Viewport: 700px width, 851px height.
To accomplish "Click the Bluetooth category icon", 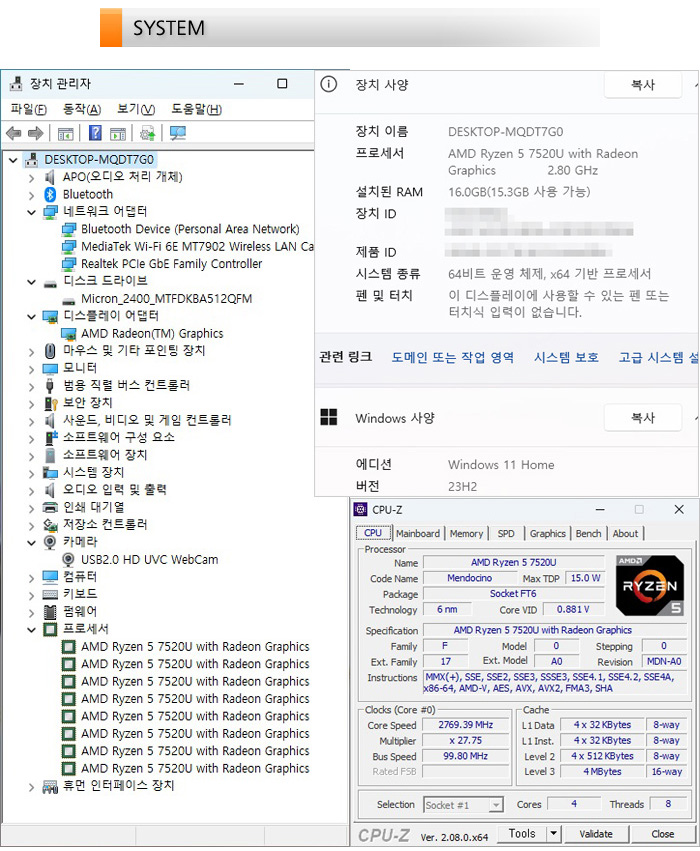I will [x=50, y=194].
